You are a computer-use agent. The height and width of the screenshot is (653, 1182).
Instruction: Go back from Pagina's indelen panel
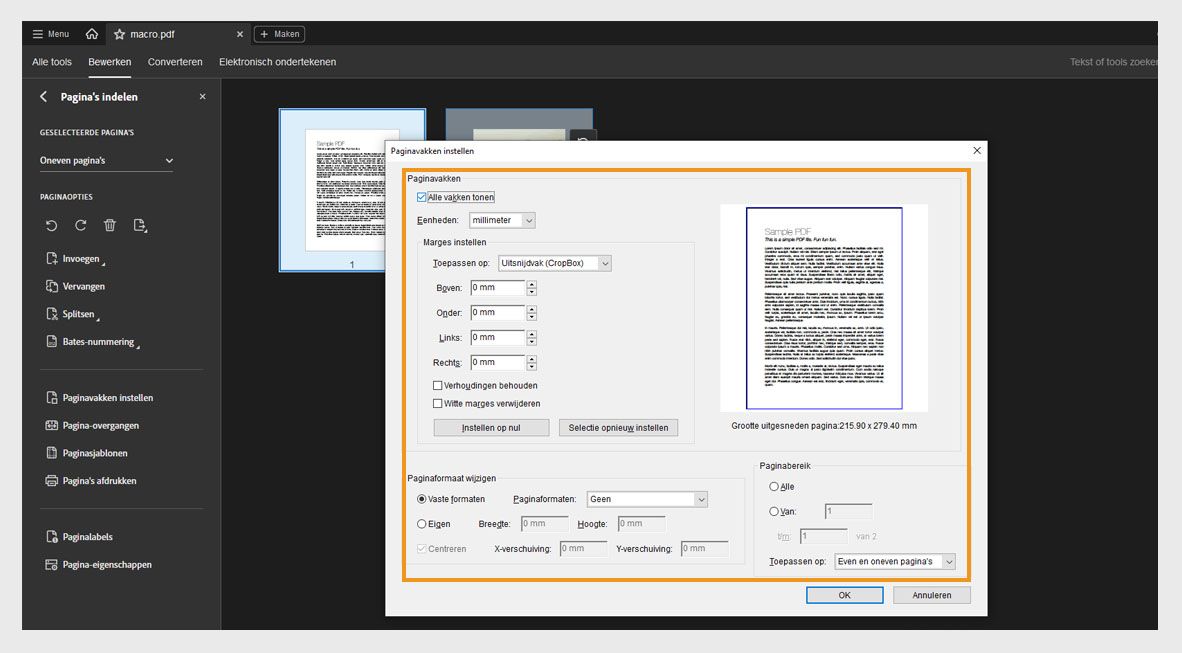44,97
